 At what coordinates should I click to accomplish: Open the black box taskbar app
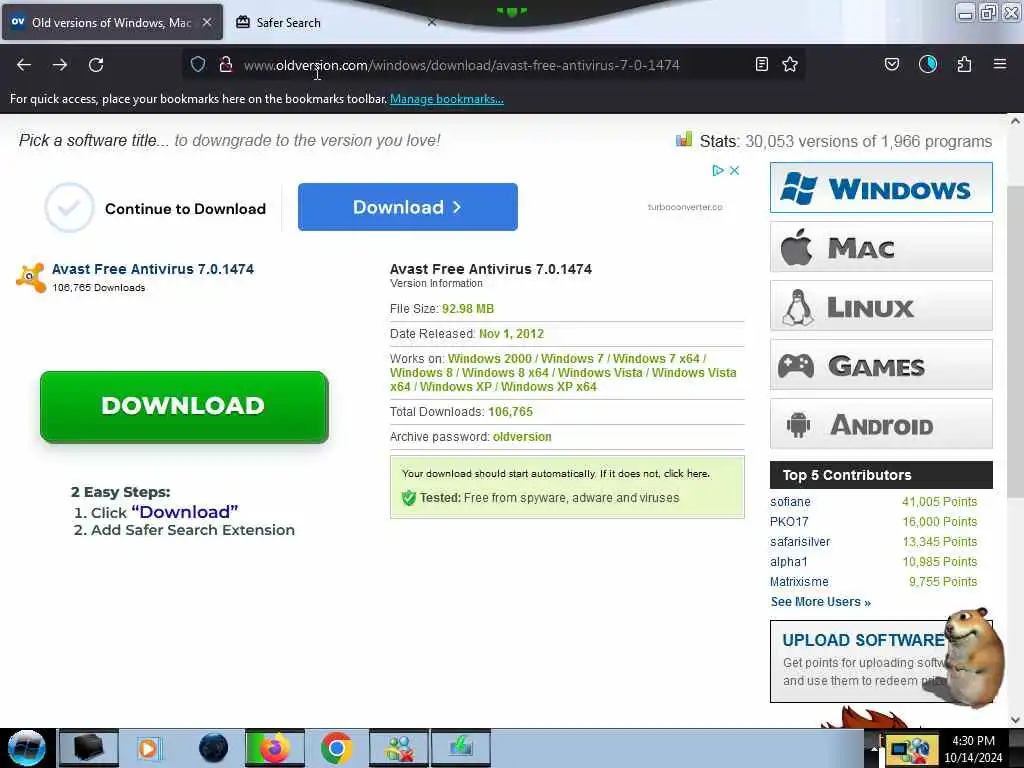(x=88, y=748)
